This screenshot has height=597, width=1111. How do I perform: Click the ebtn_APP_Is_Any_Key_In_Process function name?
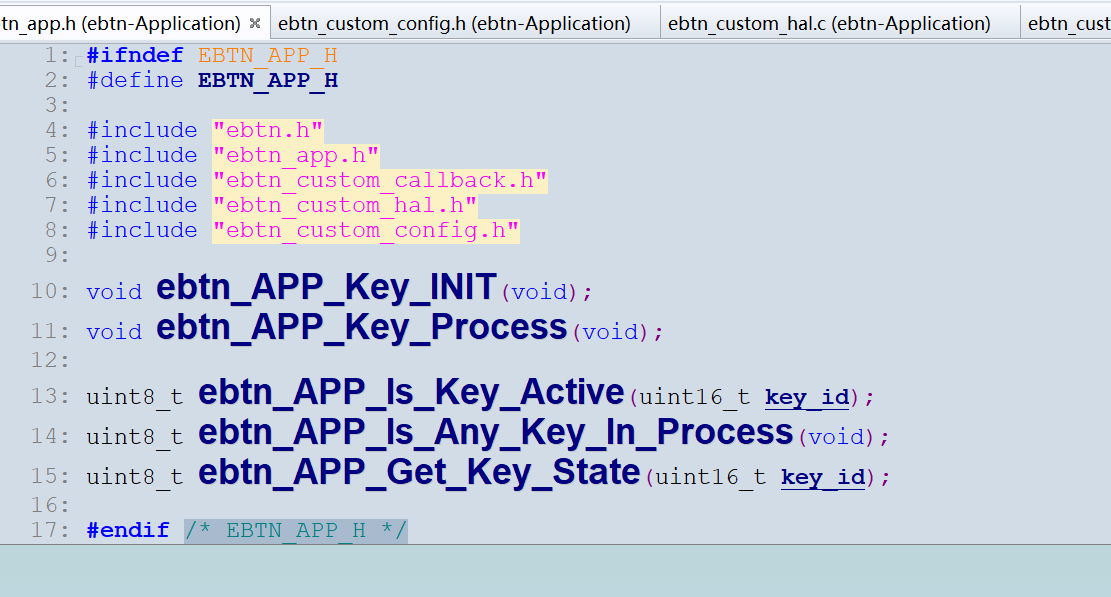495,433
